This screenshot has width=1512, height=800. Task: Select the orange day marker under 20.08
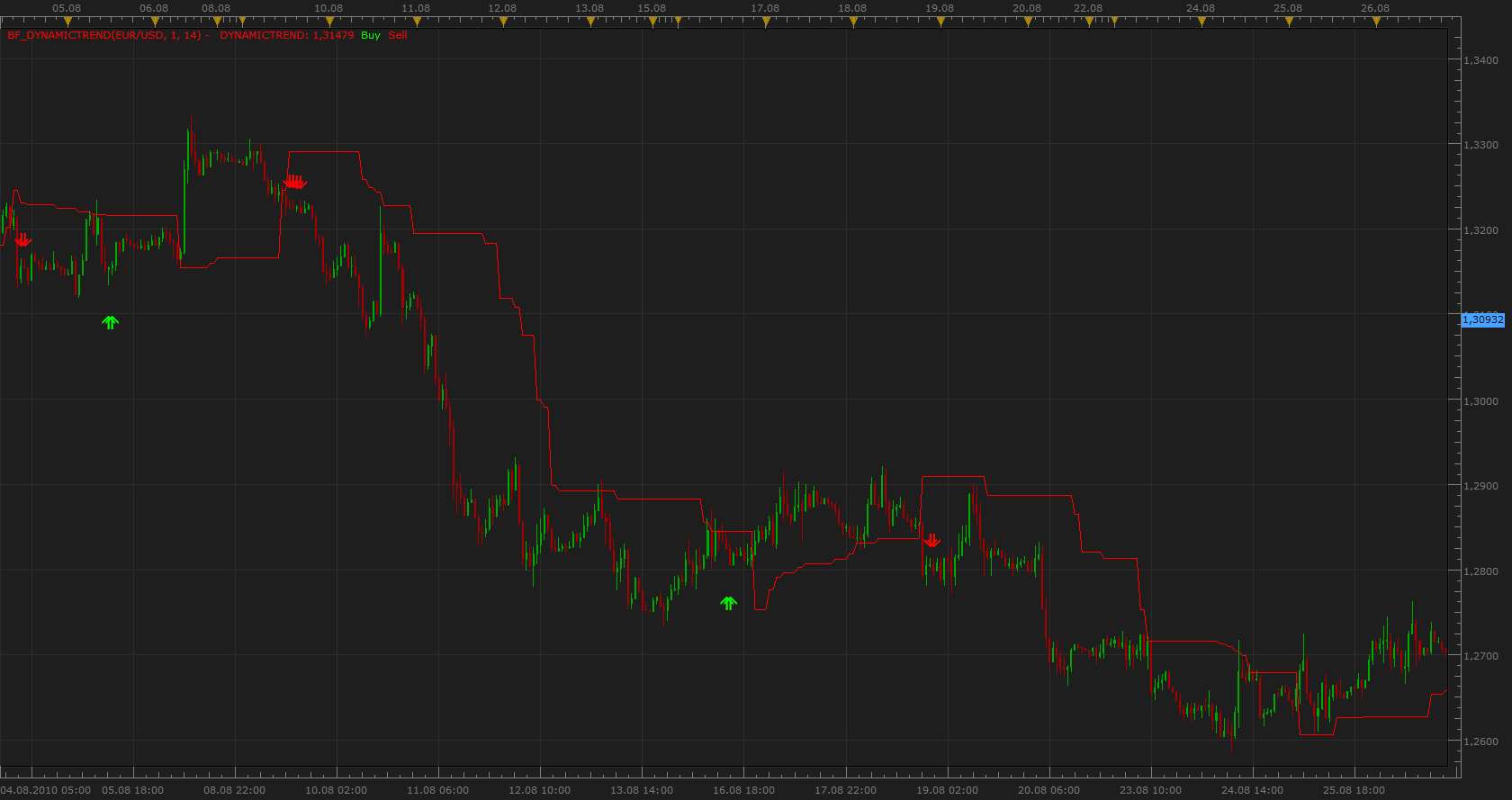tap(1028, 22)
